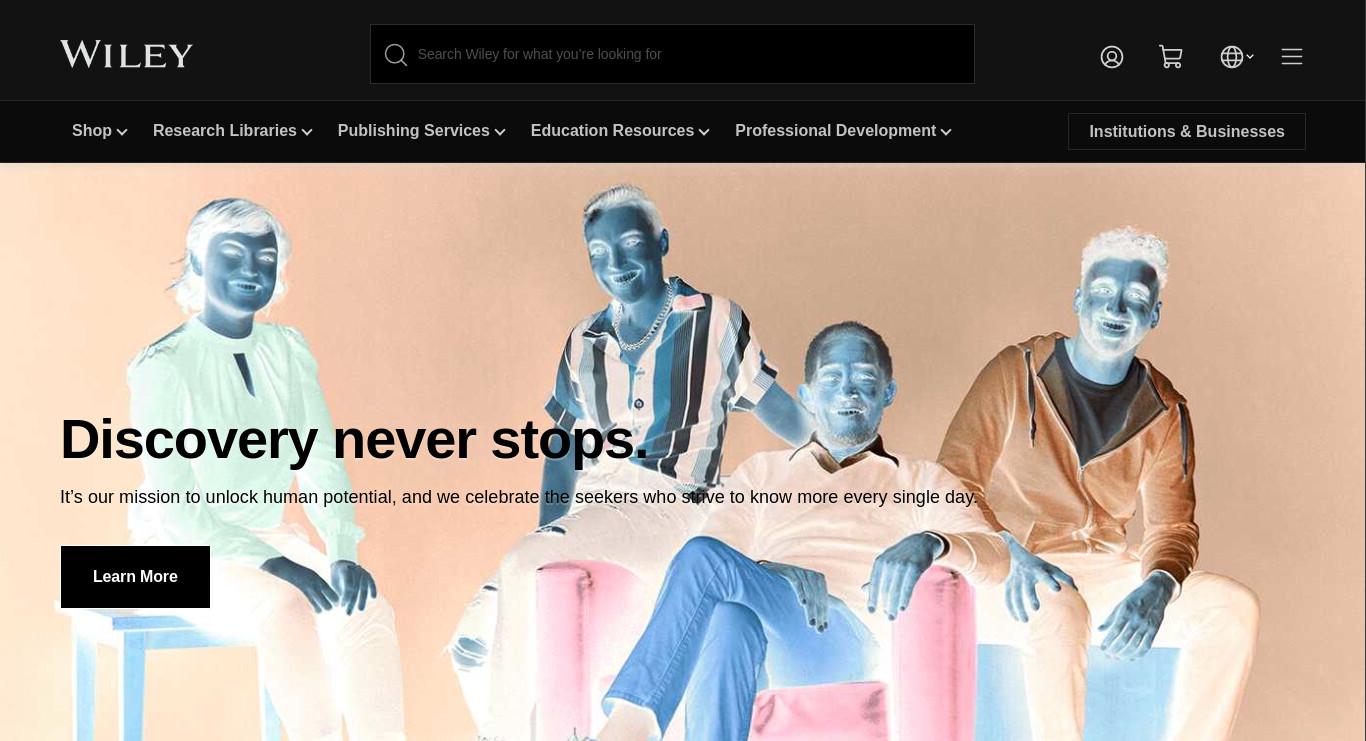The image size is (1366, 741).
Task: Expand the chevron beside the globe icon
Action: pos(1250,57)
